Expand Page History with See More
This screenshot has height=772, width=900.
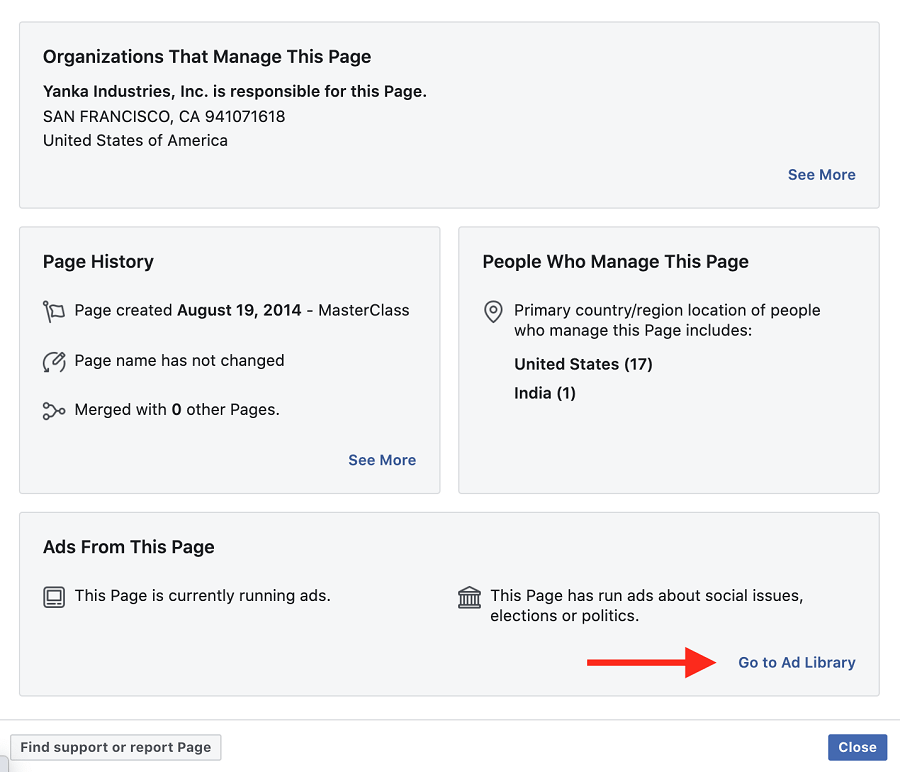pyautogui.click(x=382, y=460)
